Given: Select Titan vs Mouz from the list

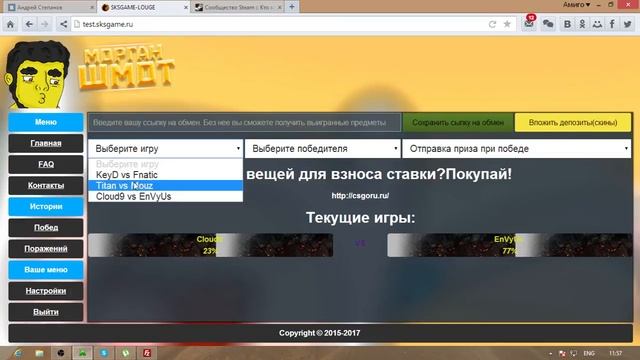Looking at the screenshot, I should [x=165, y=186].
